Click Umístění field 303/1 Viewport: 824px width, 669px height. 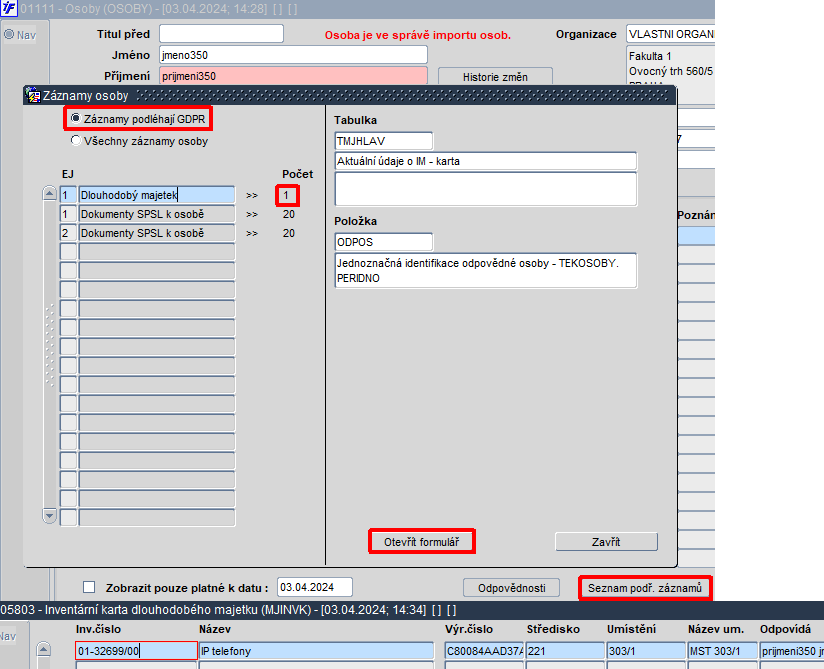point(646,651)
